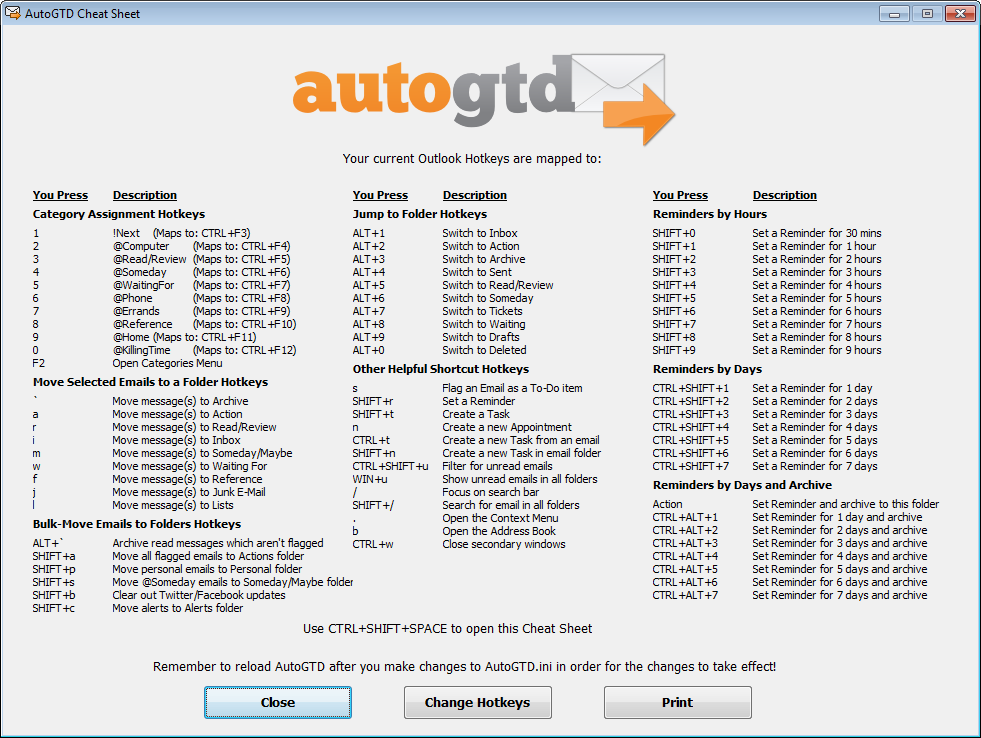This screenshot has width=981, height=738.
Task: Click the 'CTRL+SHIFT+u' hotkey text
Action: [x=390, y=466]
